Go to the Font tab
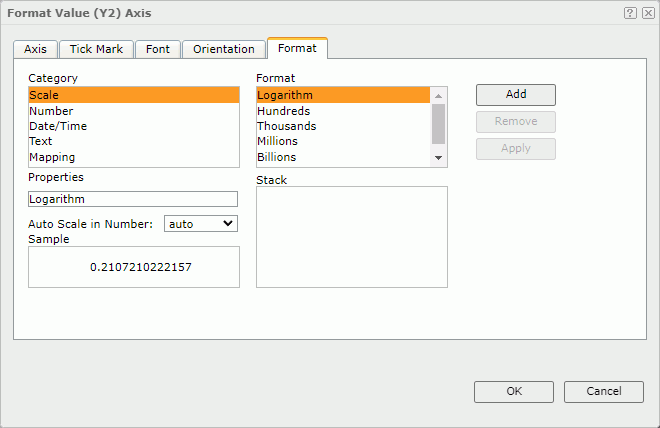Viewport: 660px width, 428px height. pos(158,49)
